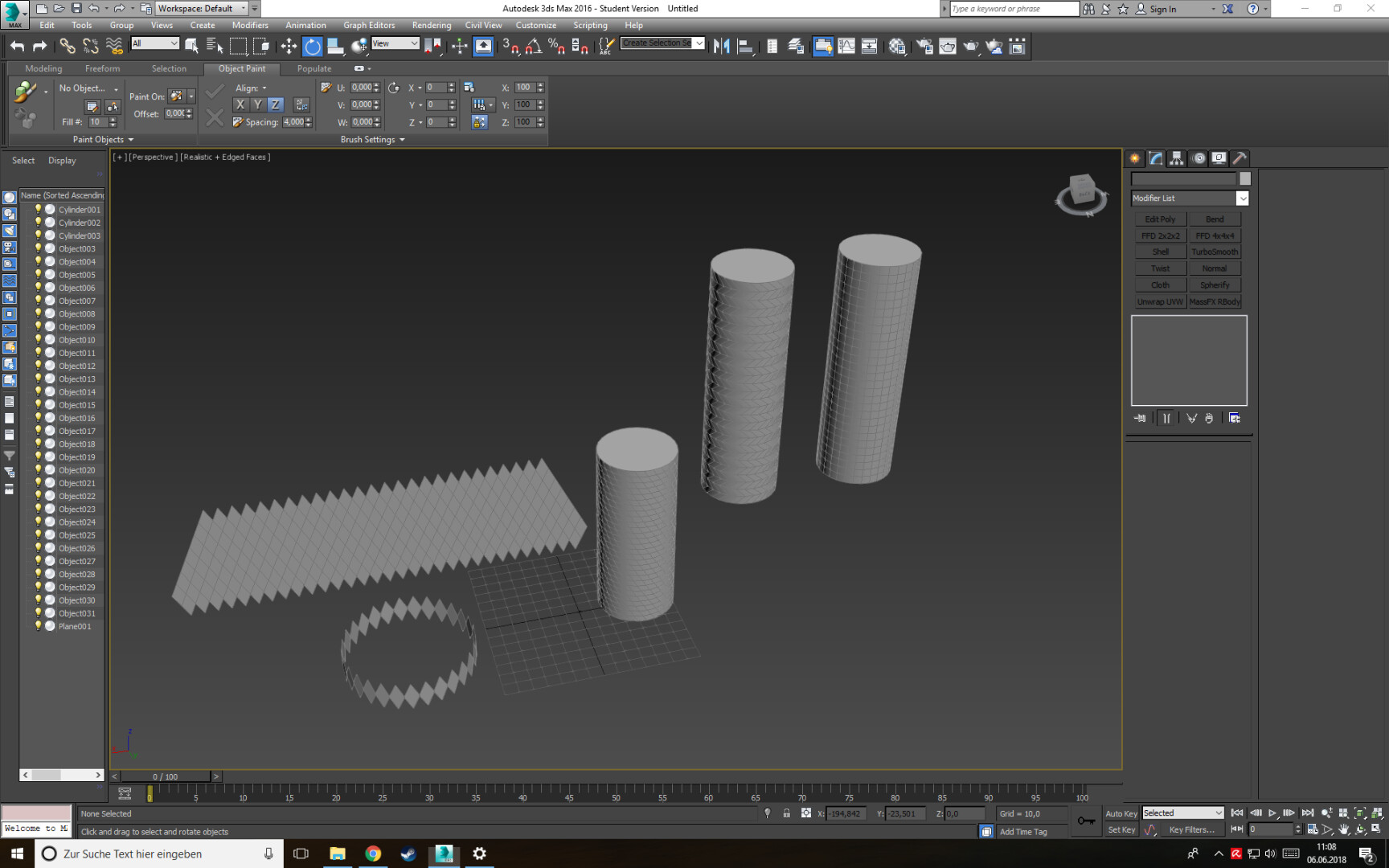1389x868 pixels.
Task: Activate the Select and Rotate tool
Action: click(313, 47)
